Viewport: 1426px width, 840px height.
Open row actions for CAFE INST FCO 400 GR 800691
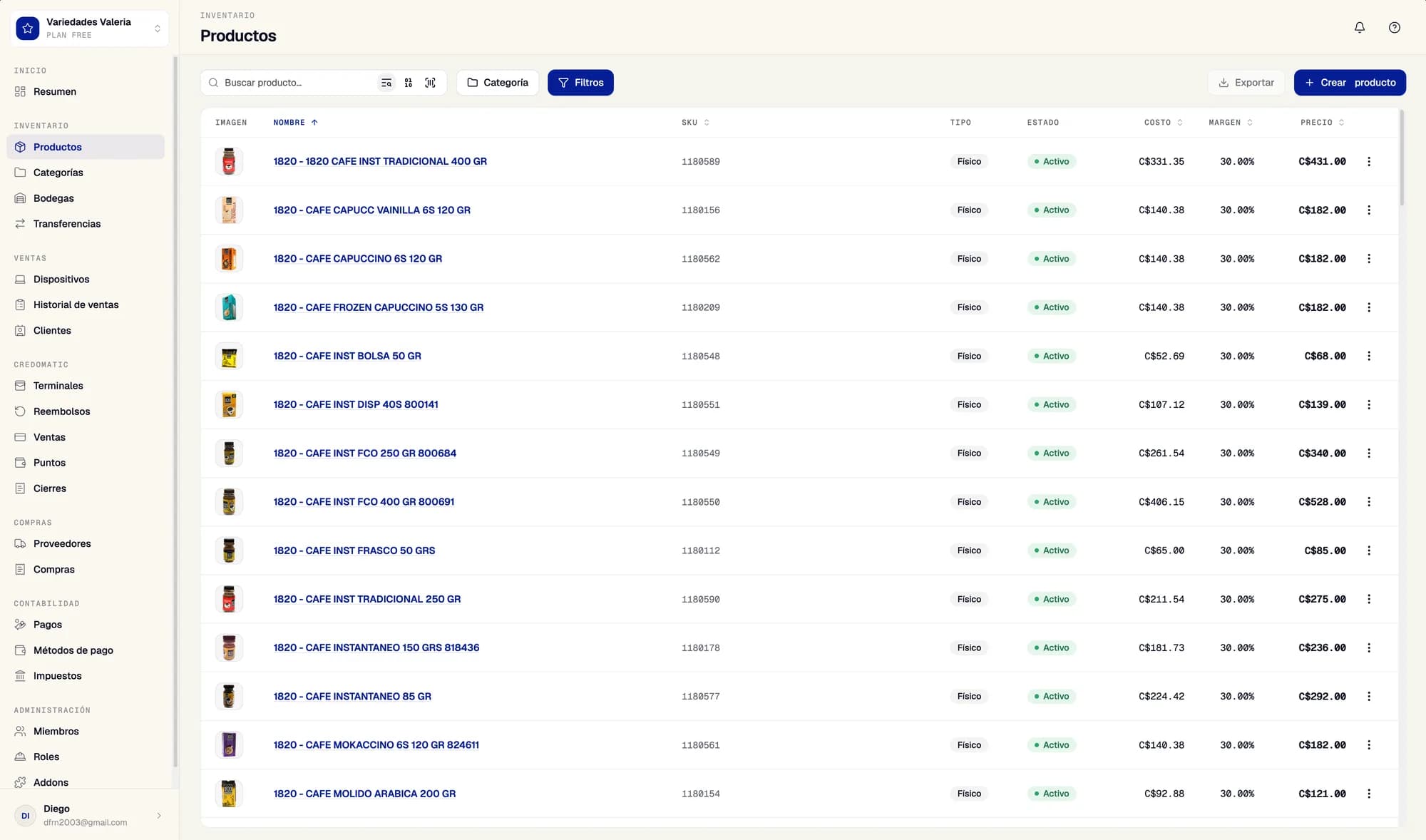click(1369, 502)
